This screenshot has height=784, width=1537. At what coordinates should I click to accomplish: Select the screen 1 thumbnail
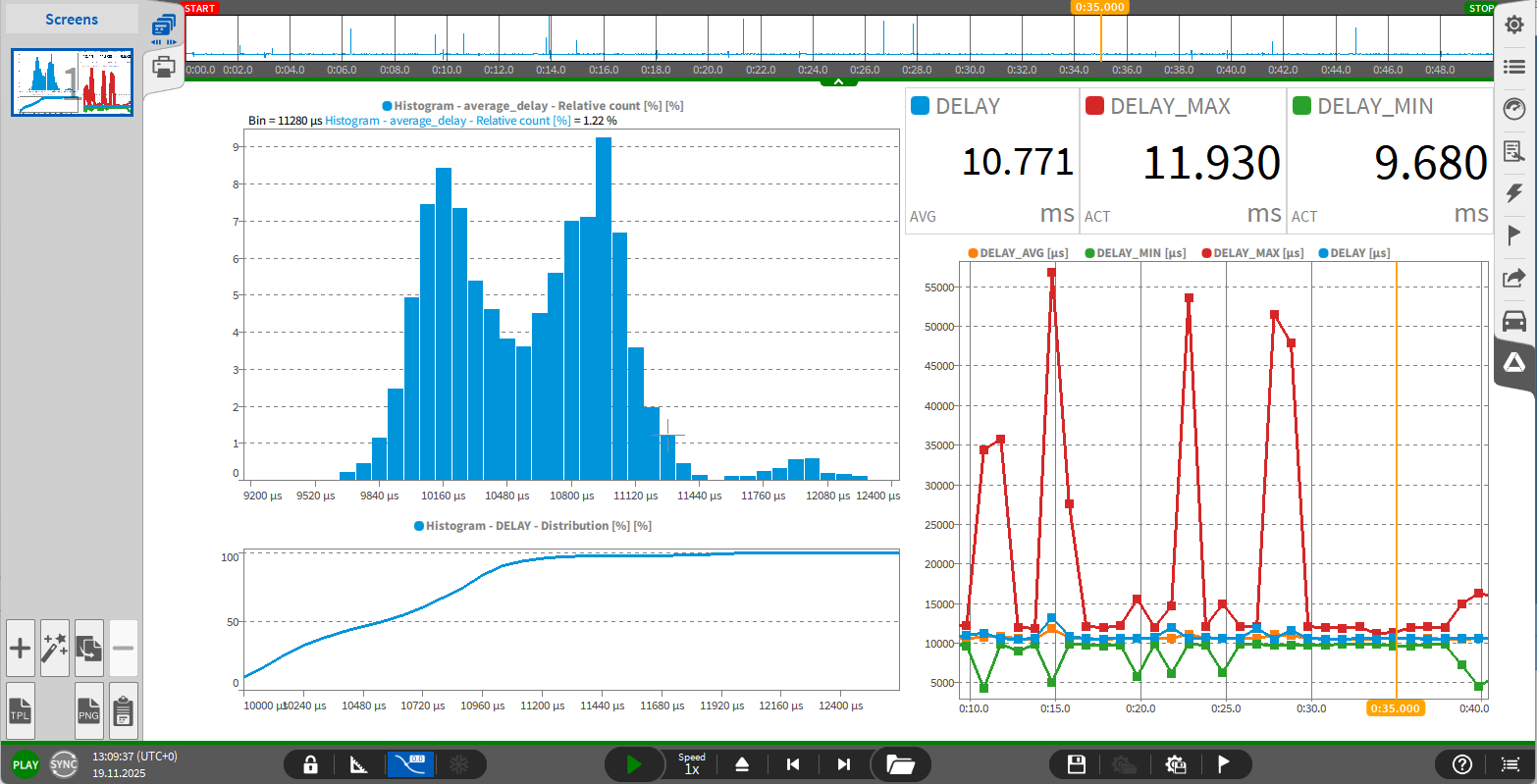(72, 82)
